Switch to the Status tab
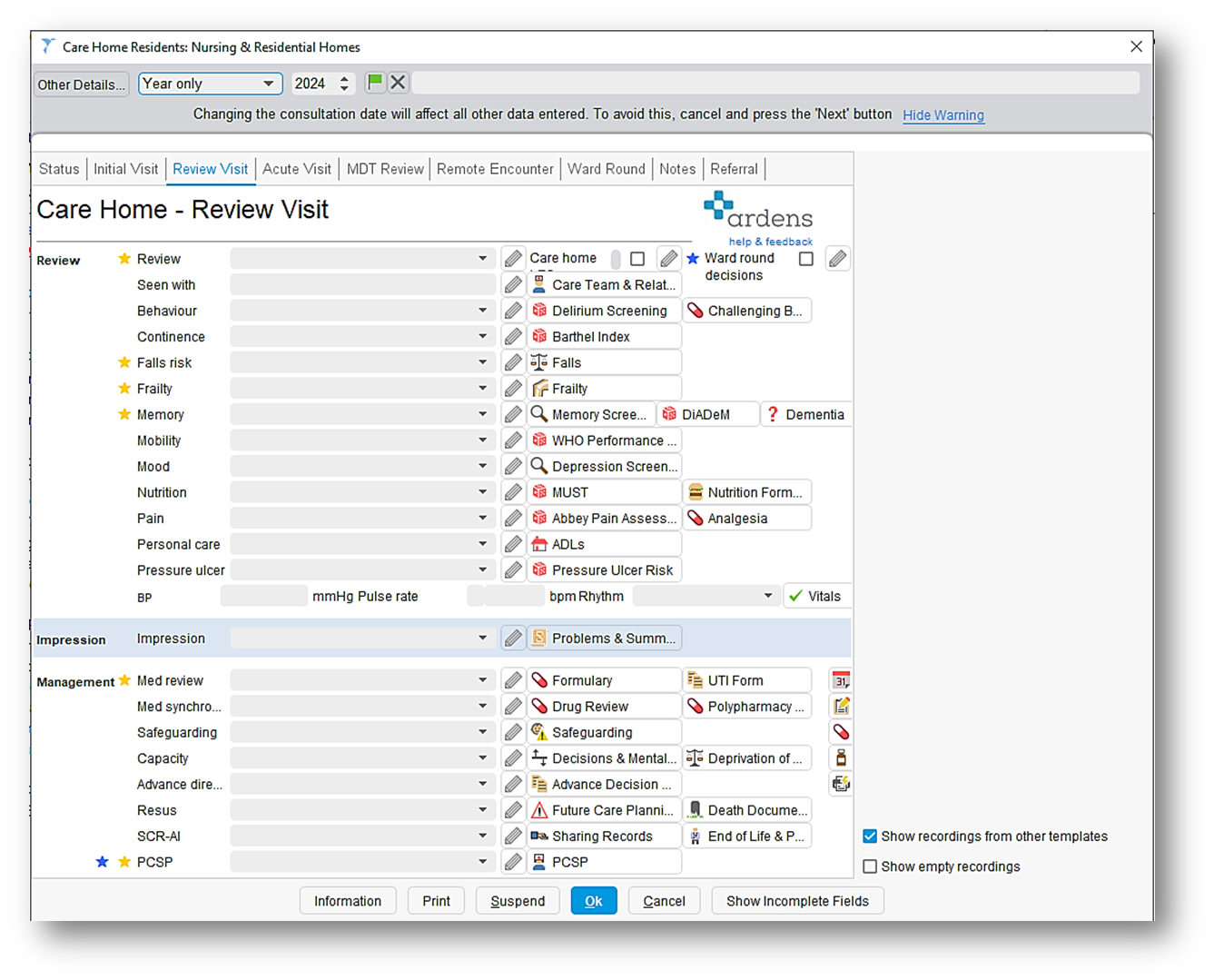The image size is (1214, 980). [x=59, y=169]
